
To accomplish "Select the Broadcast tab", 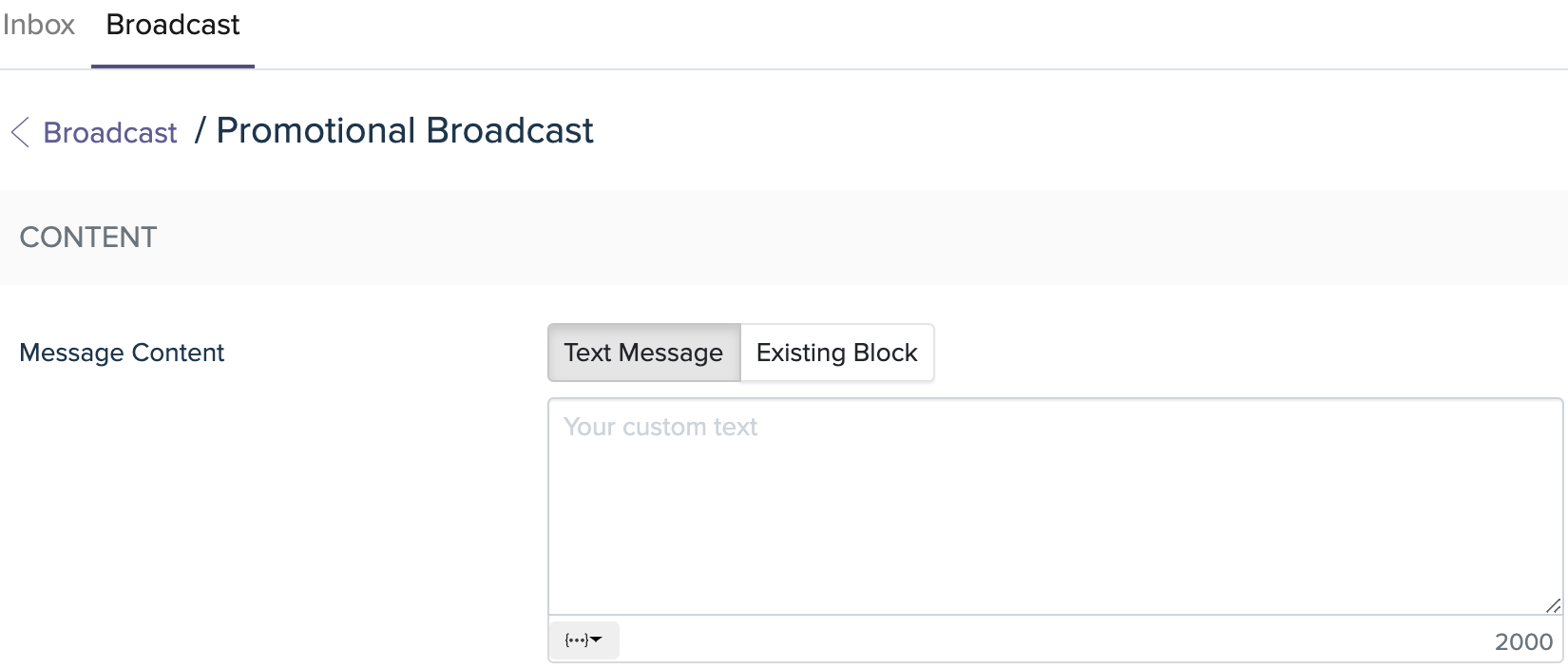I will [173, 25].
